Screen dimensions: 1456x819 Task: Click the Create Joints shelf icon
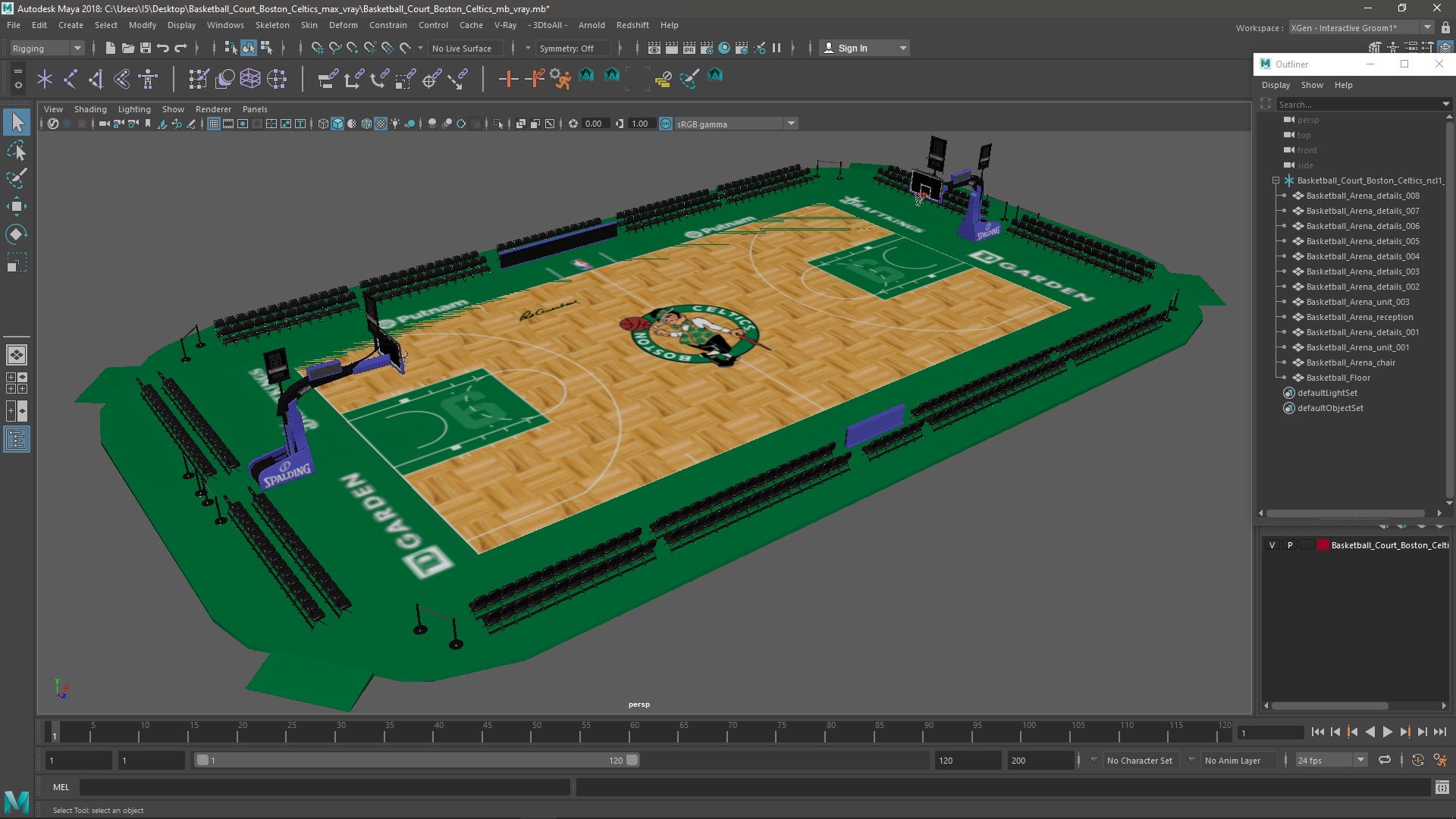click(x=71, y=78)
